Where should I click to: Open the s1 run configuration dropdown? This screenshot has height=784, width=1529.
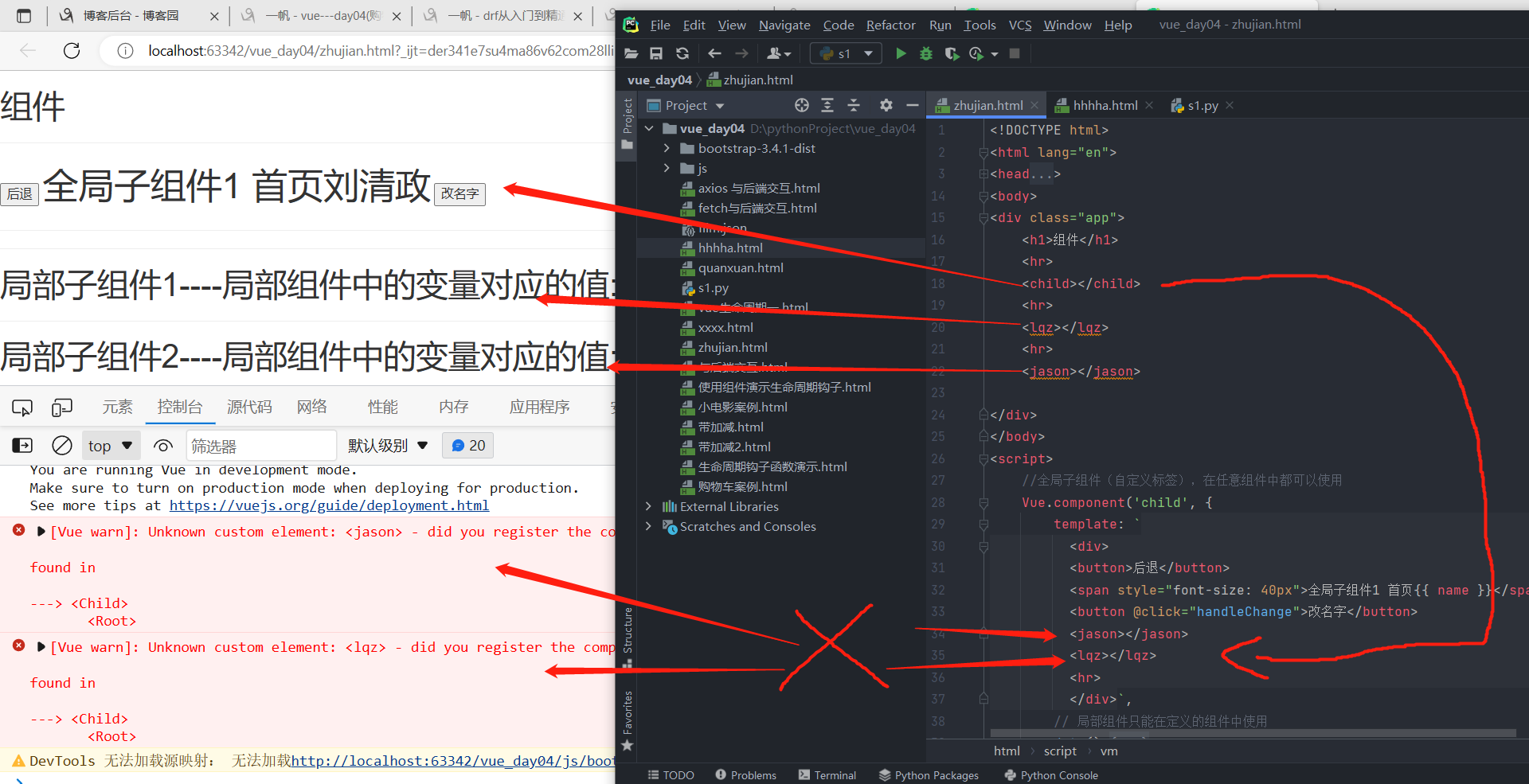pyautogui.click(x=846, y=53)
